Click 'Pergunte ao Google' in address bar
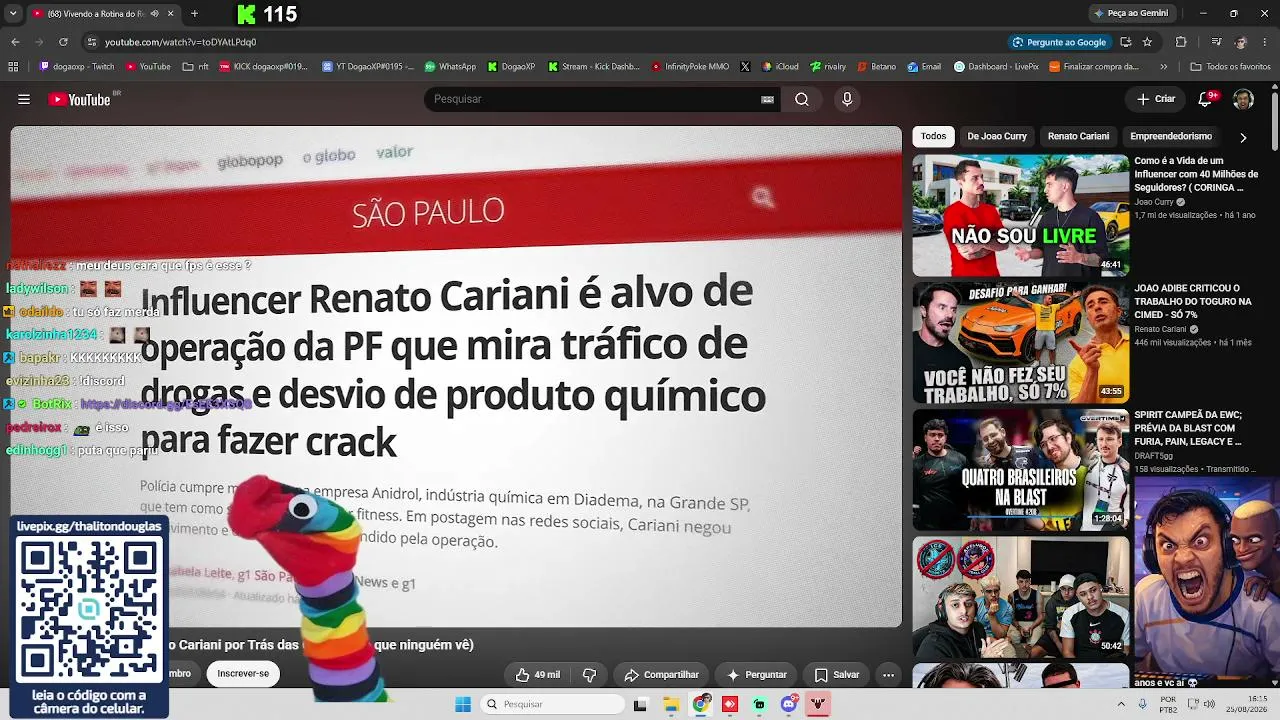The width and height of the screenshot is (1280, 720). [1059, 42]
